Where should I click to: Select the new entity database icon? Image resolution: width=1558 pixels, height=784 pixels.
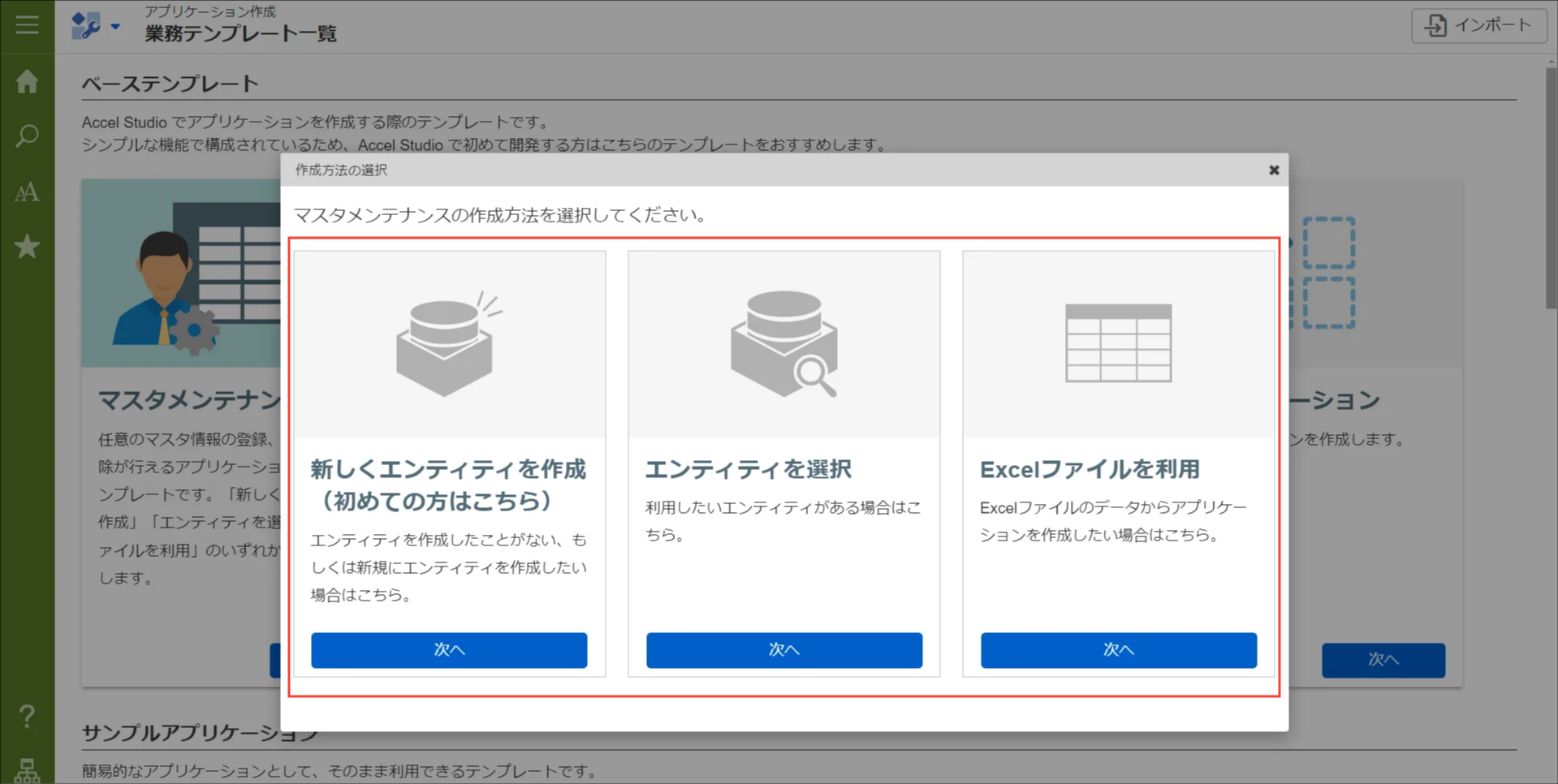tap(449, 344)
